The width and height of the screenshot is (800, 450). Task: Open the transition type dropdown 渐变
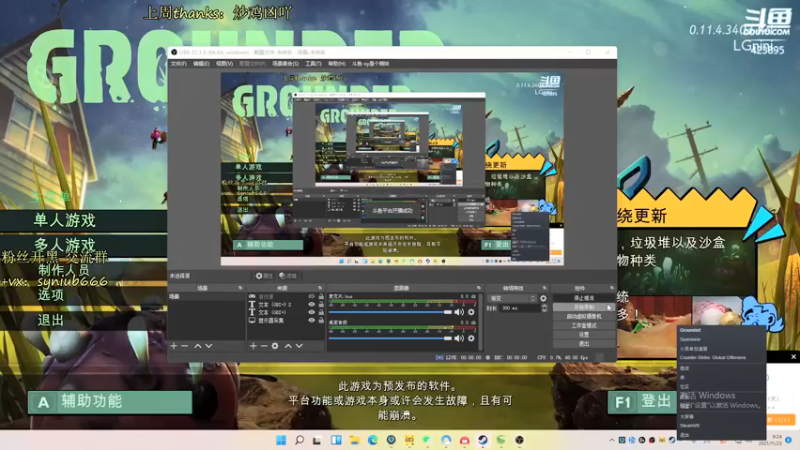tap(512, 298)
